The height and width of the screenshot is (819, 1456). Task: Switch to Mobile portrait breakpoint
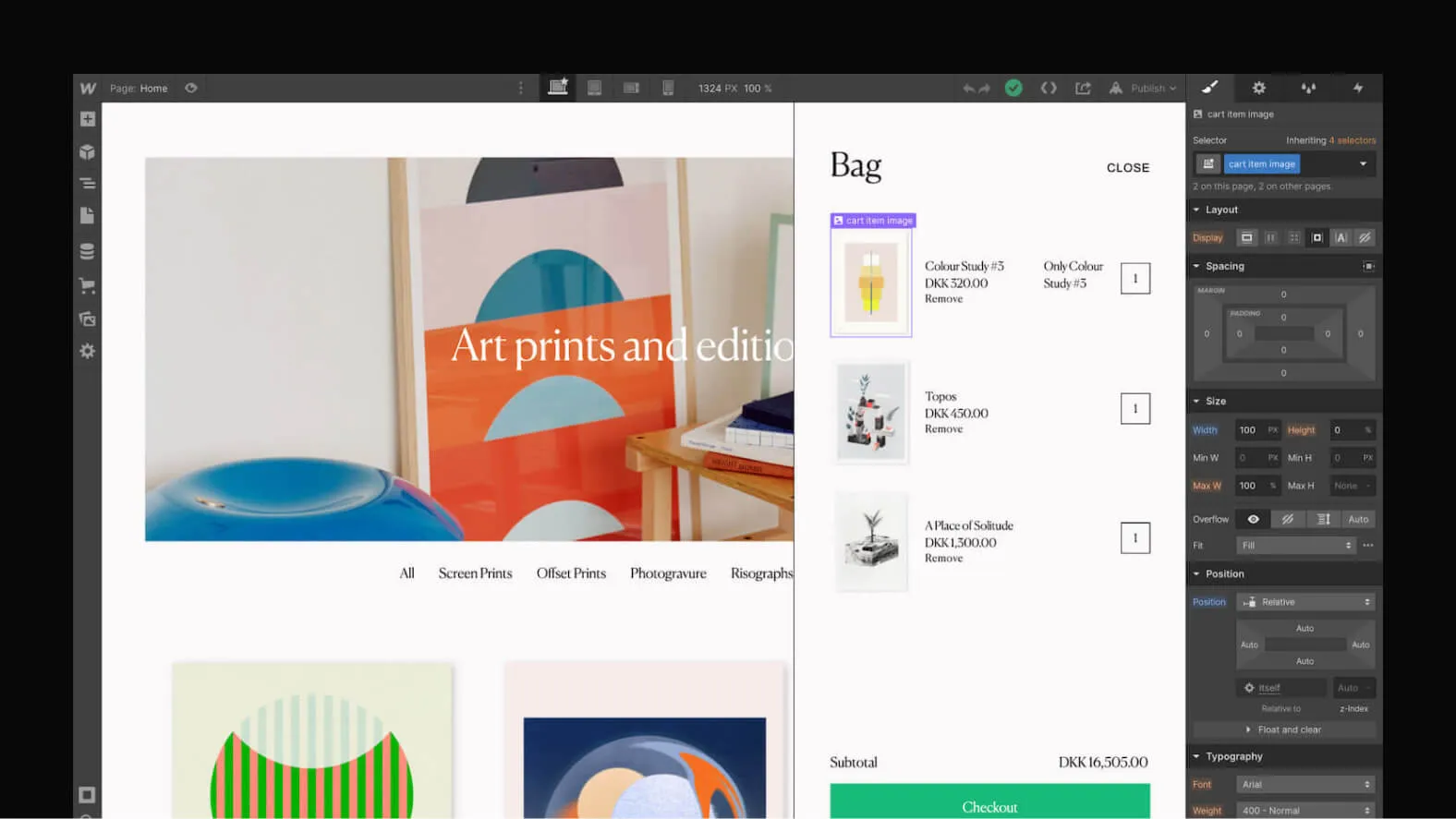click(668, 88)
